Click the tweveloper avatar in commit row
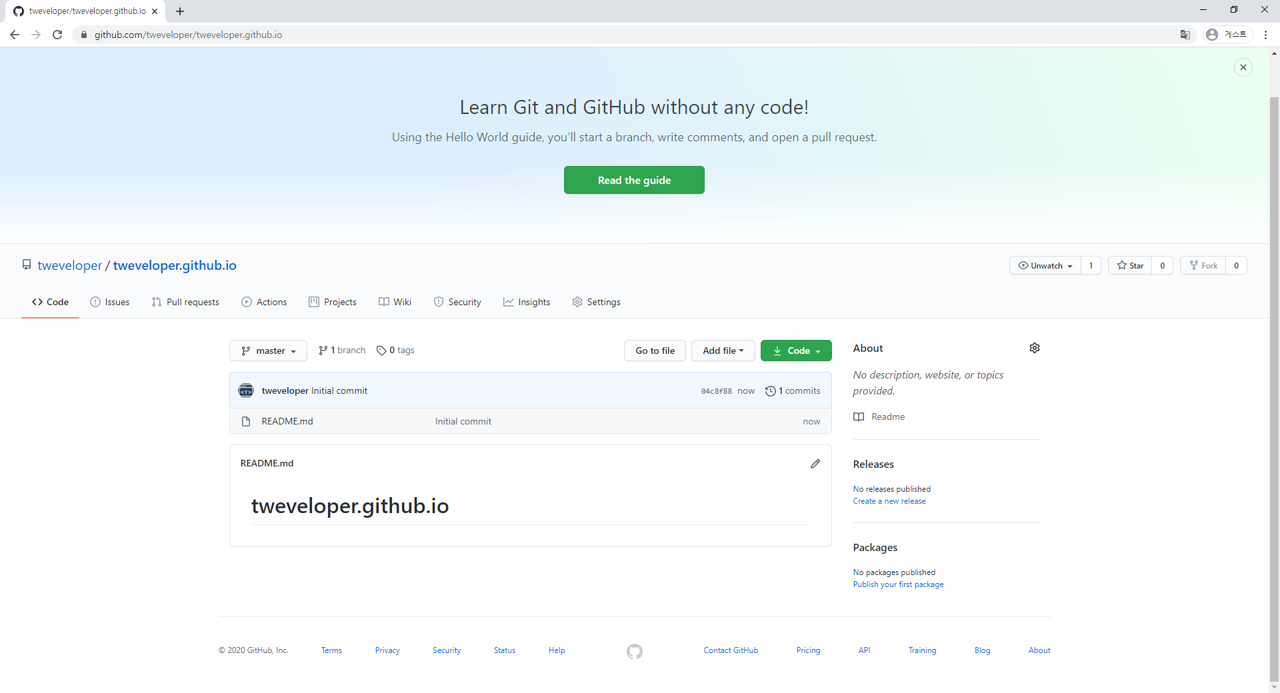Image resolution: width=1280 pixels, height=693 pixels. [x=246, y=391]
